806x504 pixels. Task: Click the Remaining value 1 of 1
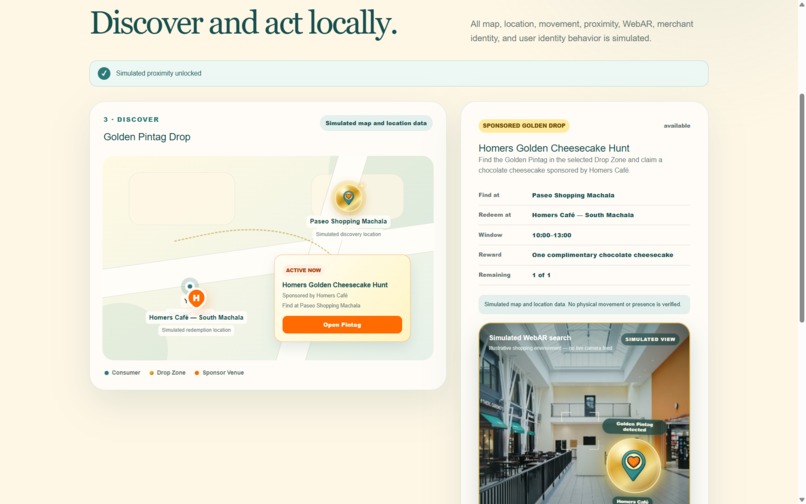coord(541,275)
